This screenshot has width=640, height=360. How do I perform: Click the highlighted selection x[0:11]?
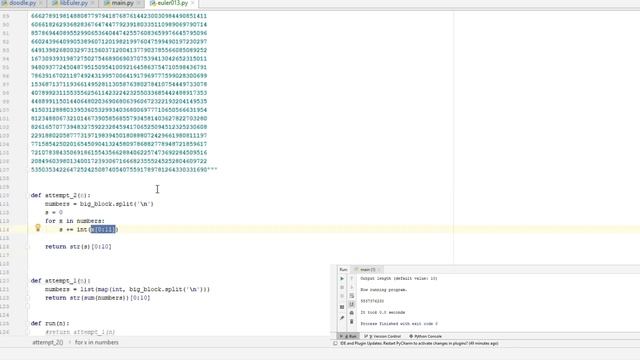coord(103,229)
